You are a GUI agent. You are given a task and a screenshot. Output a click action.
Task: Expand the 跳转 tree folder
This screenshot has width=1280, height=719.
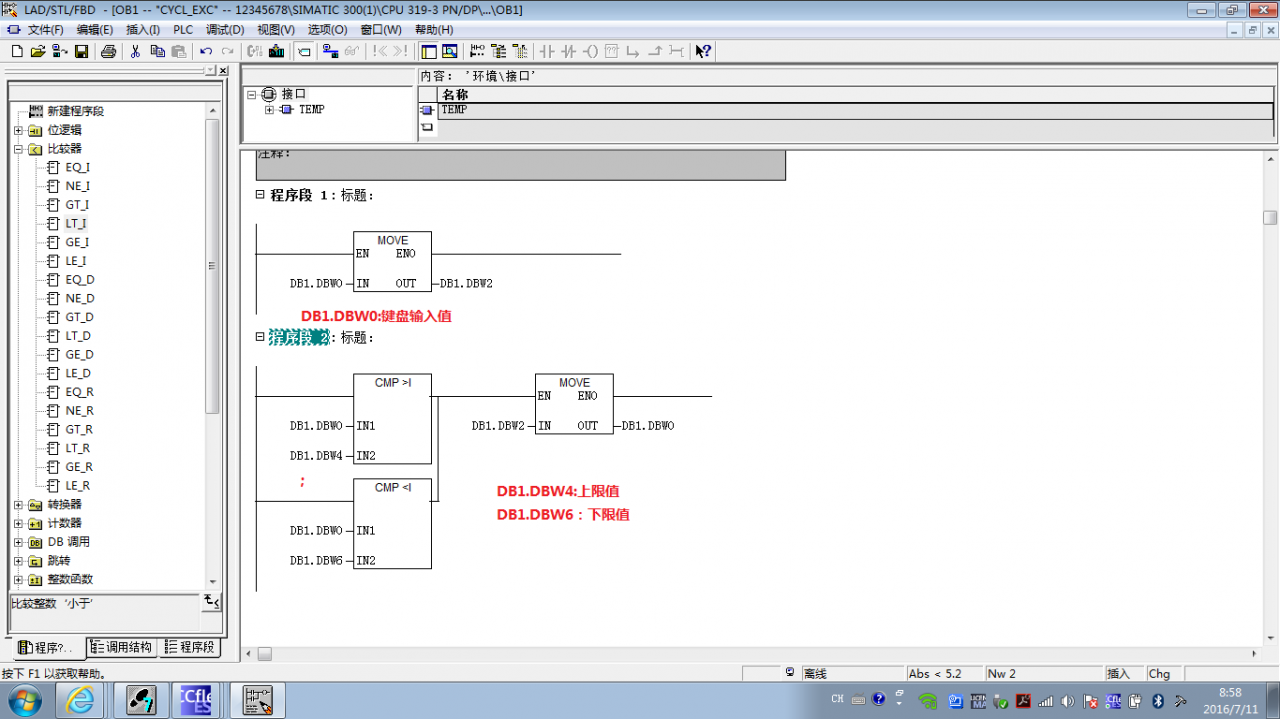(18, 561)
